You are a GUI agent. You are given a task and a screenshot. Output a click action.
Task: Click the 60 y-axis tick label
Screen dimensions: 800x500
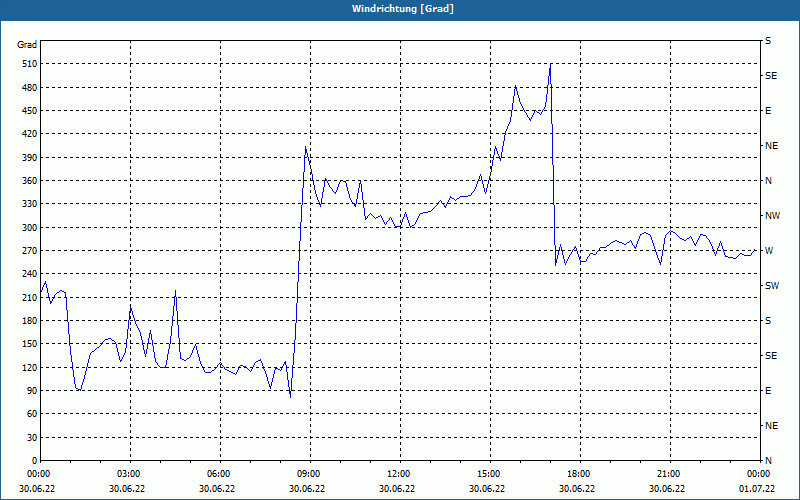tap(32, 414)
